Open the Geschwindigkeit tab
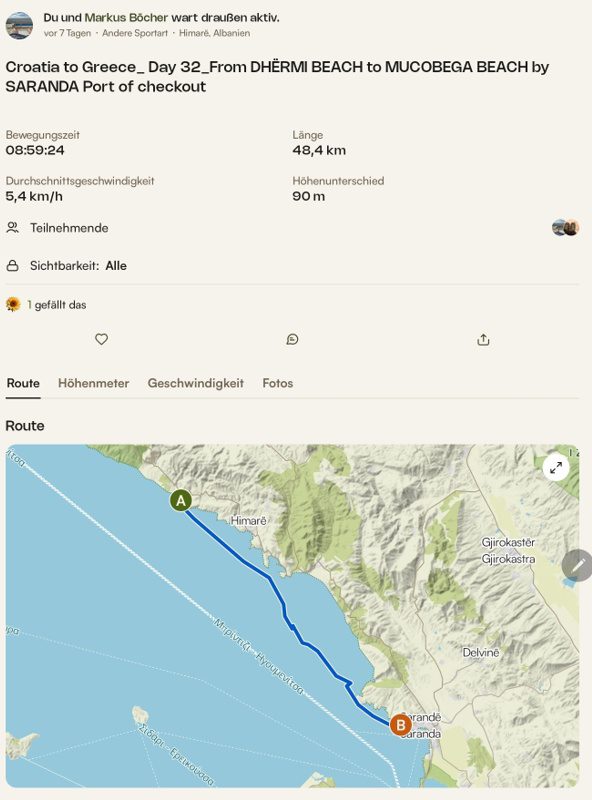 tap(195, 383)
